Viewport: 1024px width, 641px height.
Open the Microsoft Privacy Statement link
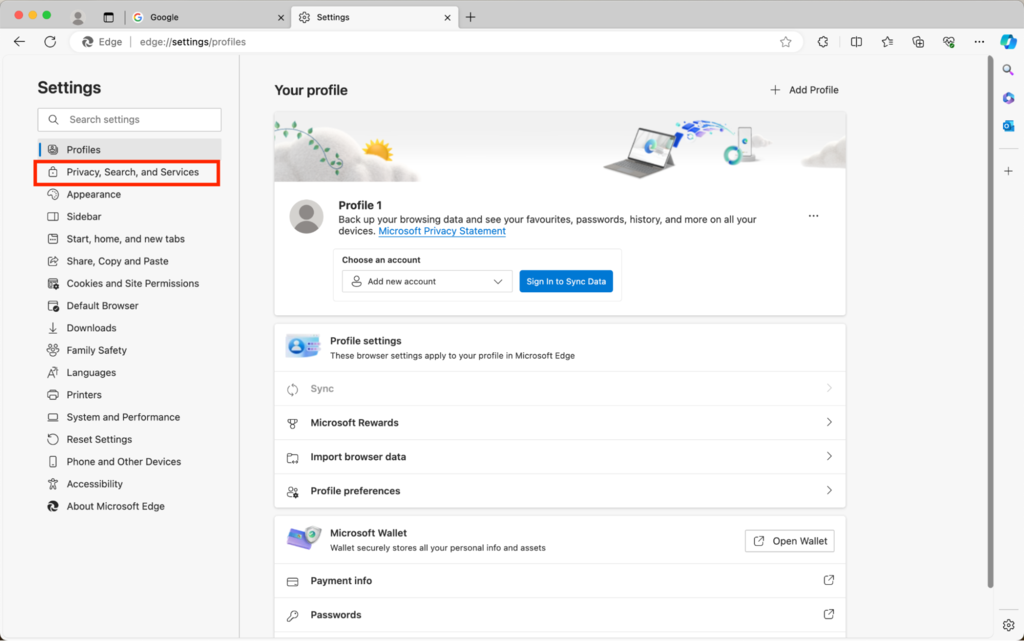[x=442, y=231]
